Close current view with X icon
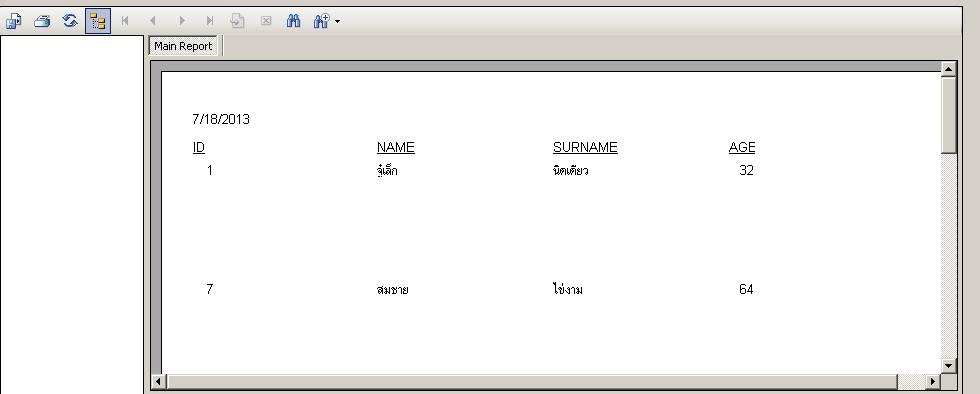This screenshot has width=980, height=394. point(266,21)
